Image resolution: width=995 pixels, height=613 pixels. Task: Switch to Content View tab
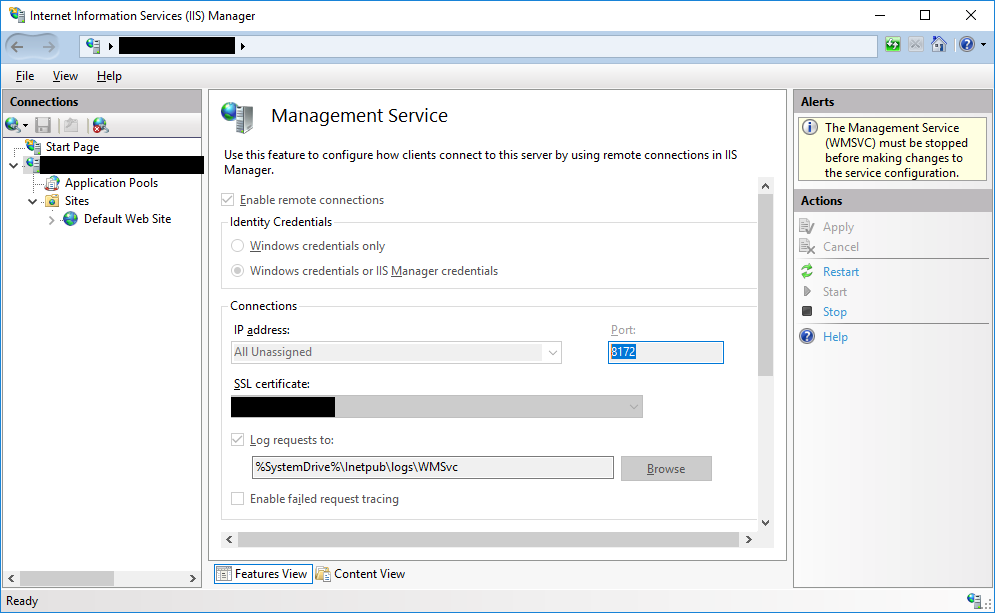pyautogui.click(x=362, y=574)
